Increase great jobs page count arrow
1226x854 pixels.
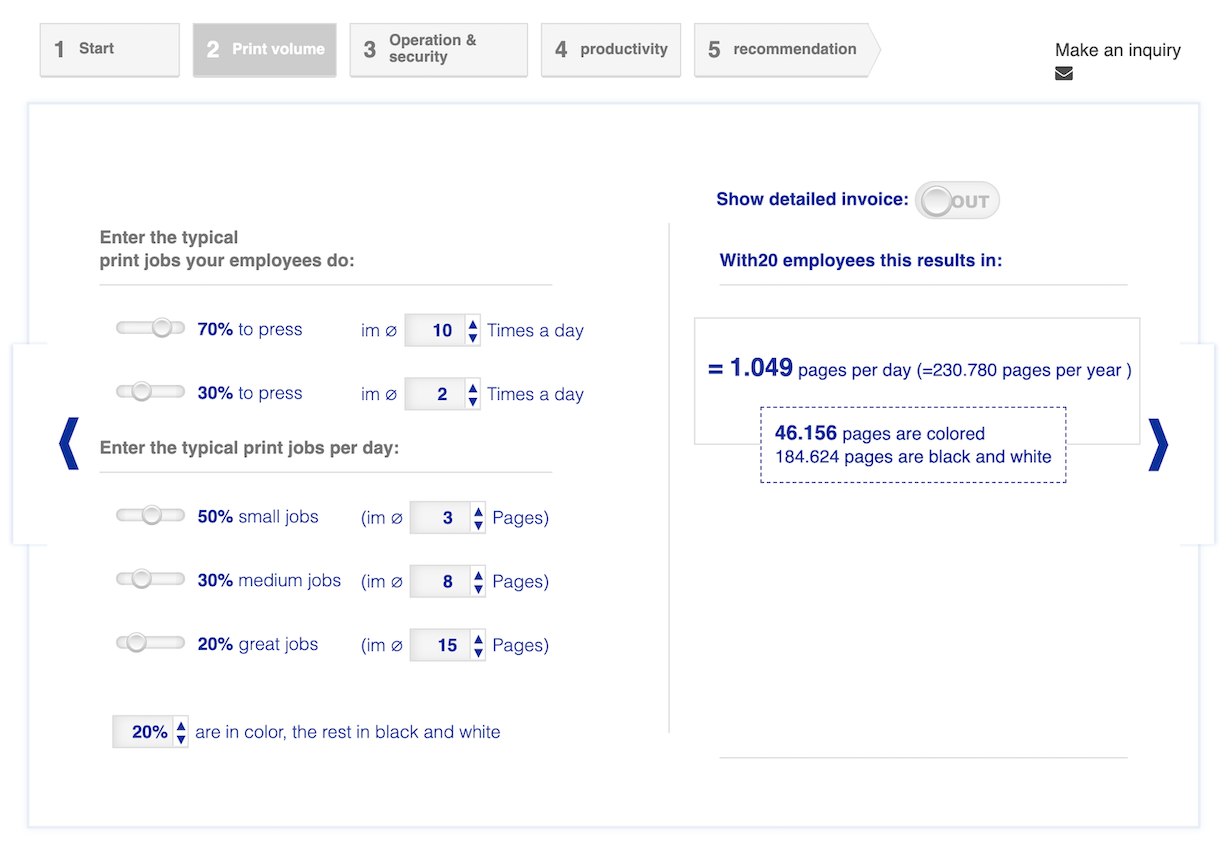[x=479, y=638]
